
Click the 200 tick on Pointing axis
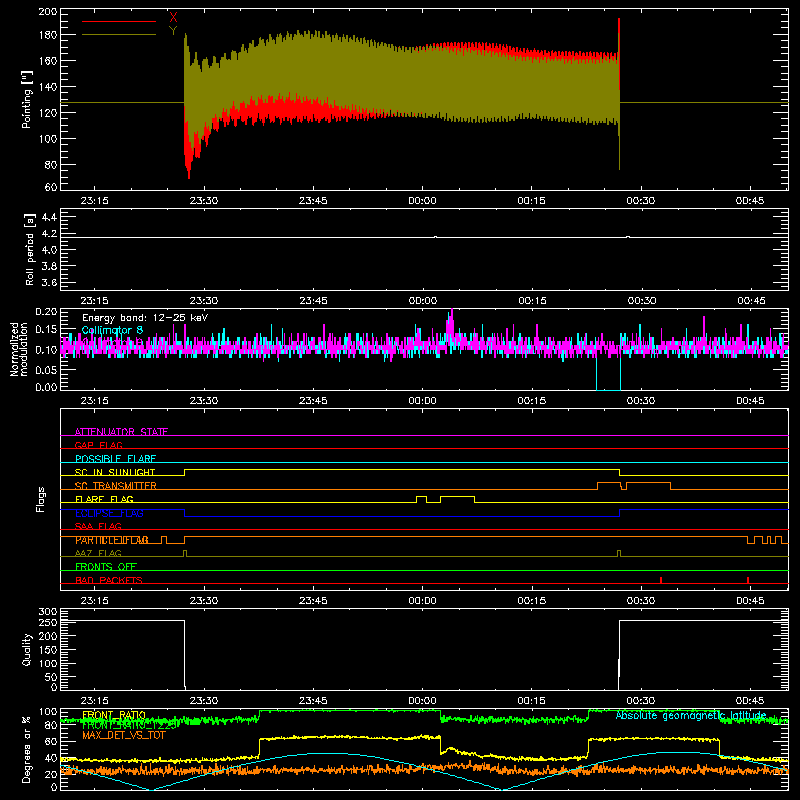[x=48, y=12]
